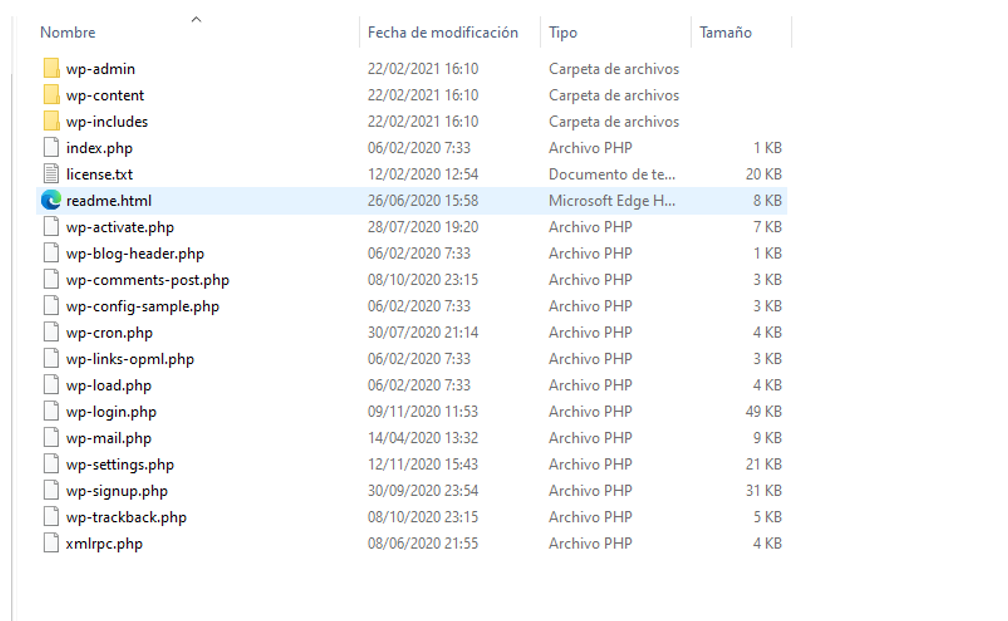Select the wp-includes folder icon

51,122
